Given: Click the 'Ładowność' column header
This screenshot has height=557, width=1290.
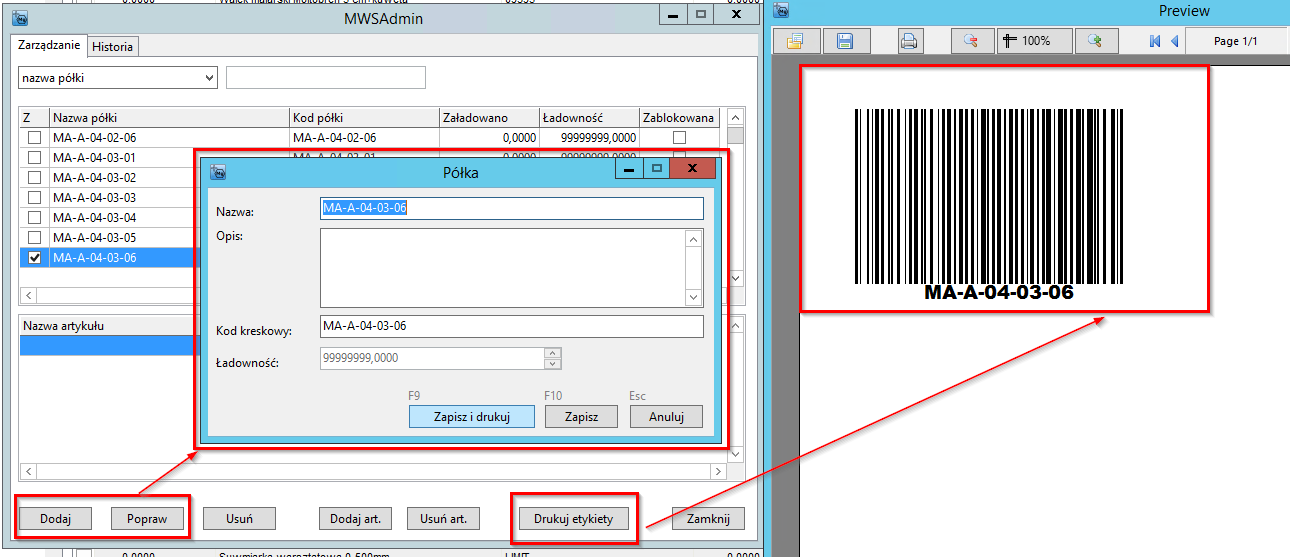Looking at the screenshot, I should coord(589,118).
